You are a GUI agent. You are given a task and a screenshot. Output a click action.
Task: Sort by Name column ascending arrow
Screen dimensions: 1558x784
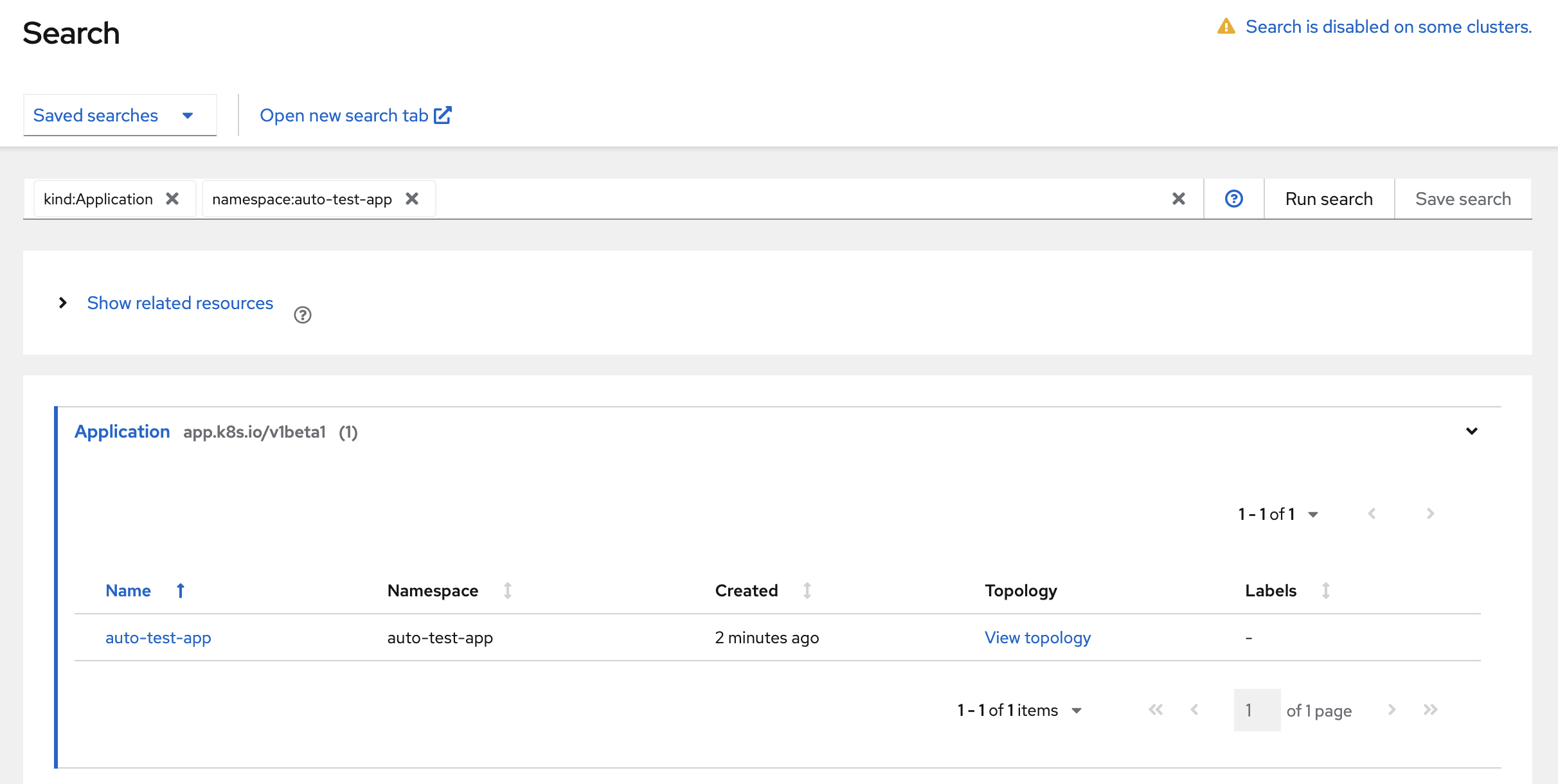point(181,591)
